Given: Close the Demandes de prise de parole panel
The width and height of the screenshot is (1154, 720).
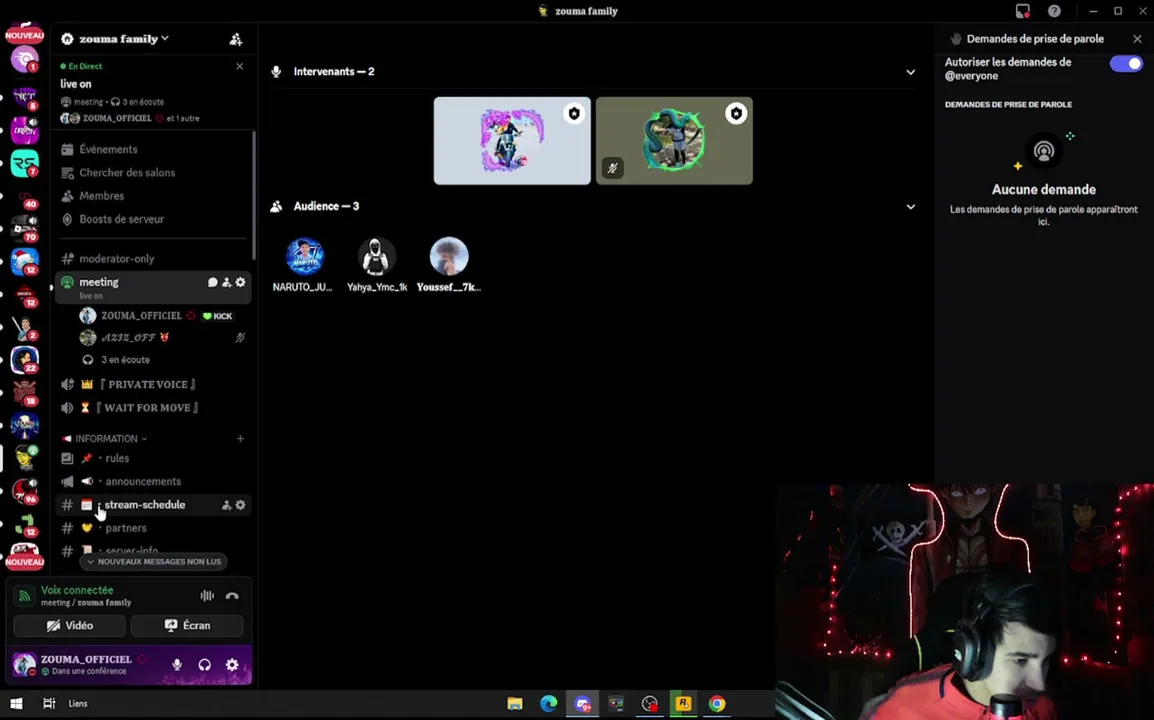Looking at the screenshot, I should 1137,39.
